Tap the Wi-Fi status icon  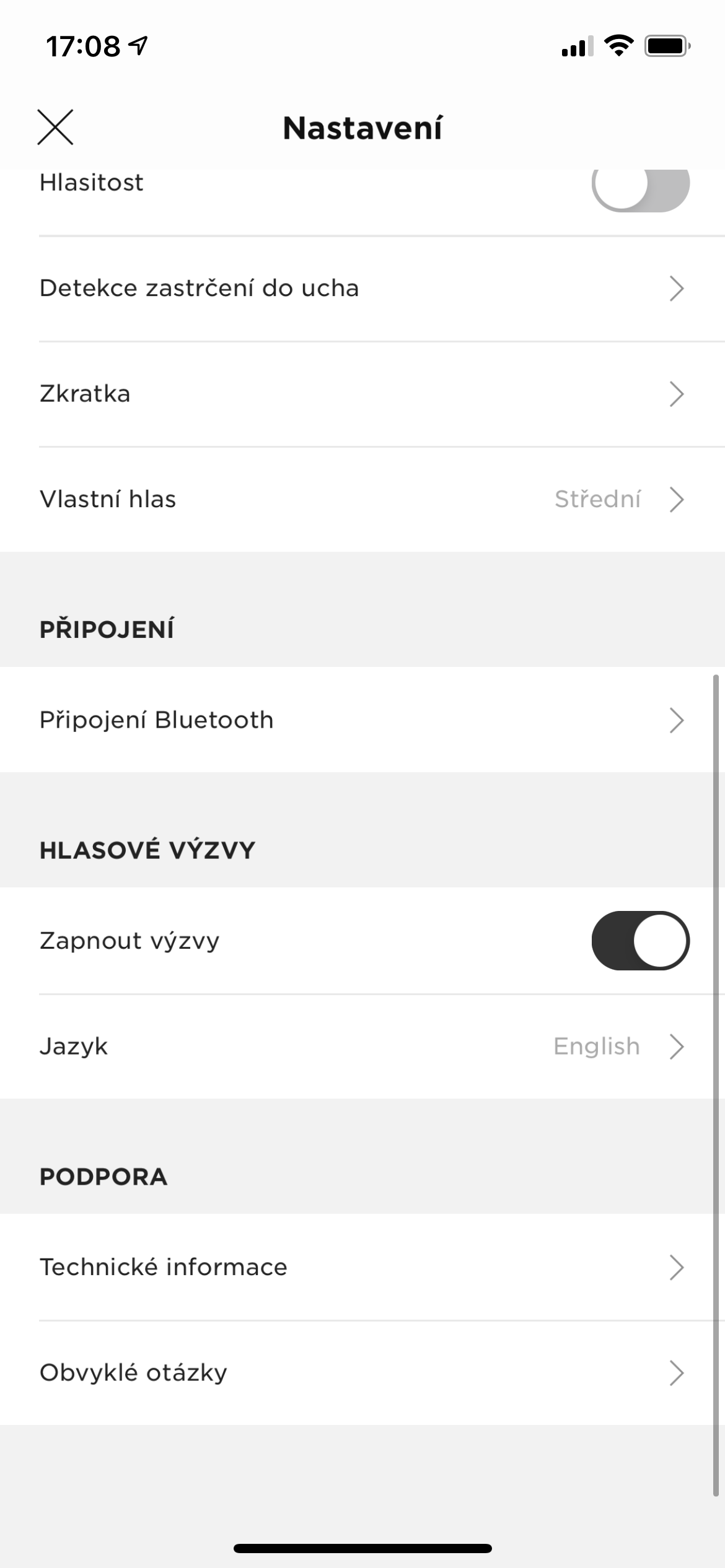618,46
